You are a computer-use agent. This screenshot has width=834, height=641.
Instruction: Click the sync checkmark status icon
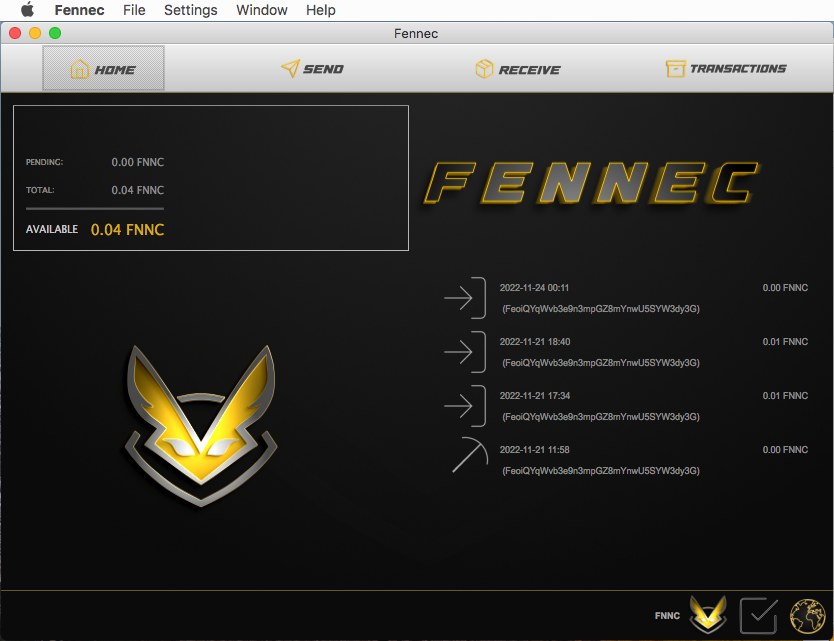tap(758, 615)
